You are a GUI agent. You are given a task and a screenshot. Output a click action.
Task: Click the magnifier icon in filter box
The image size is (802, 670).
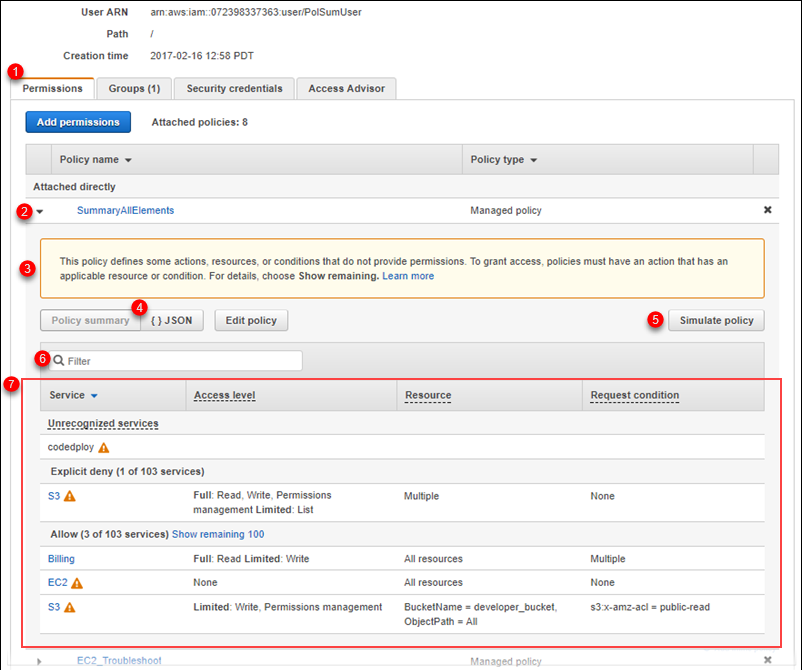tap(59, 361)
